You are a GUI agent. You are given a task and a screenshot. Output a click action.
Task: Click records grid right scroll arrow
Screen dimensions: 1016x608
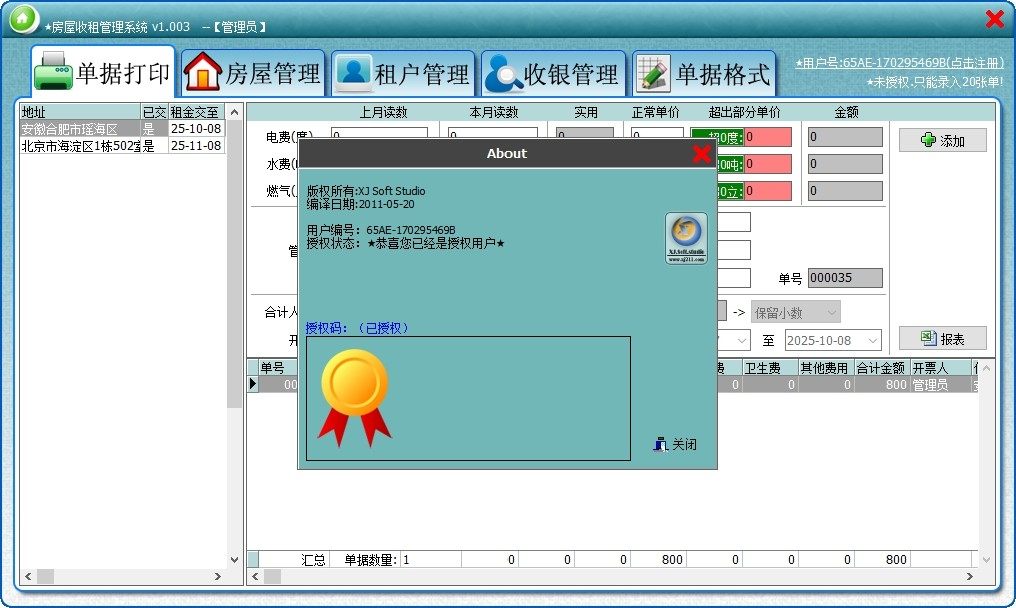(969, 576)
